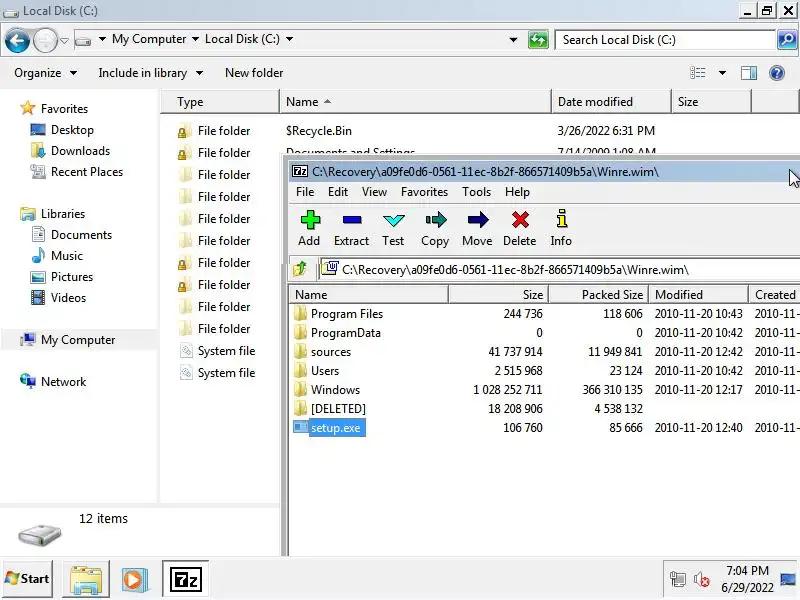Select Downloads in Favorites
Image resolution: width=800 pixels, height=600 pixels.
[x=70, y=151]
